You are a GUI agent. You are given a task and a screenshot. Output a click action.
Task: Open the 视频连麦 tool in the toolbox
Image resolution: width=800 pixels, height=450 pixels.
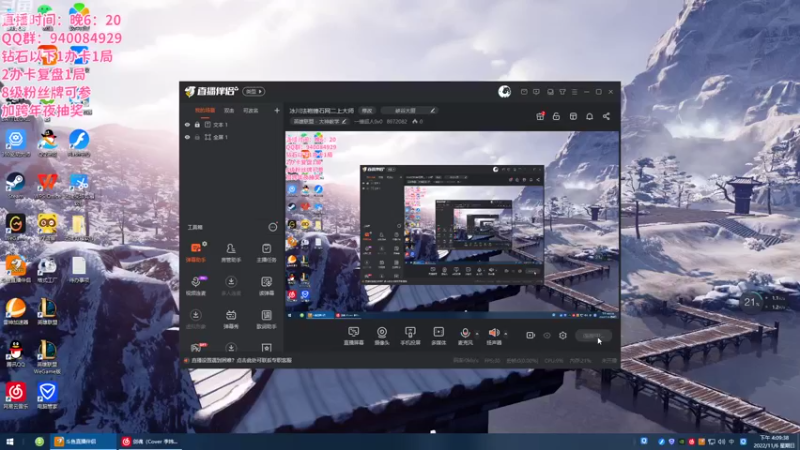[195, 286]
